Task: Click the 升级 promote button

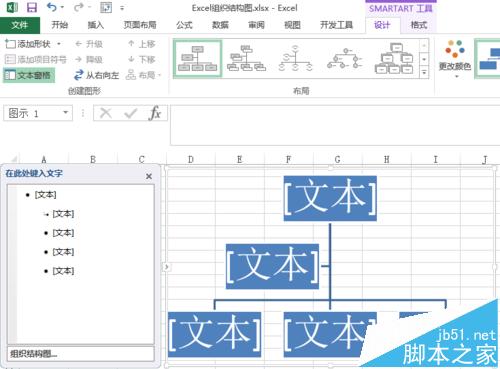Action: 89,44
